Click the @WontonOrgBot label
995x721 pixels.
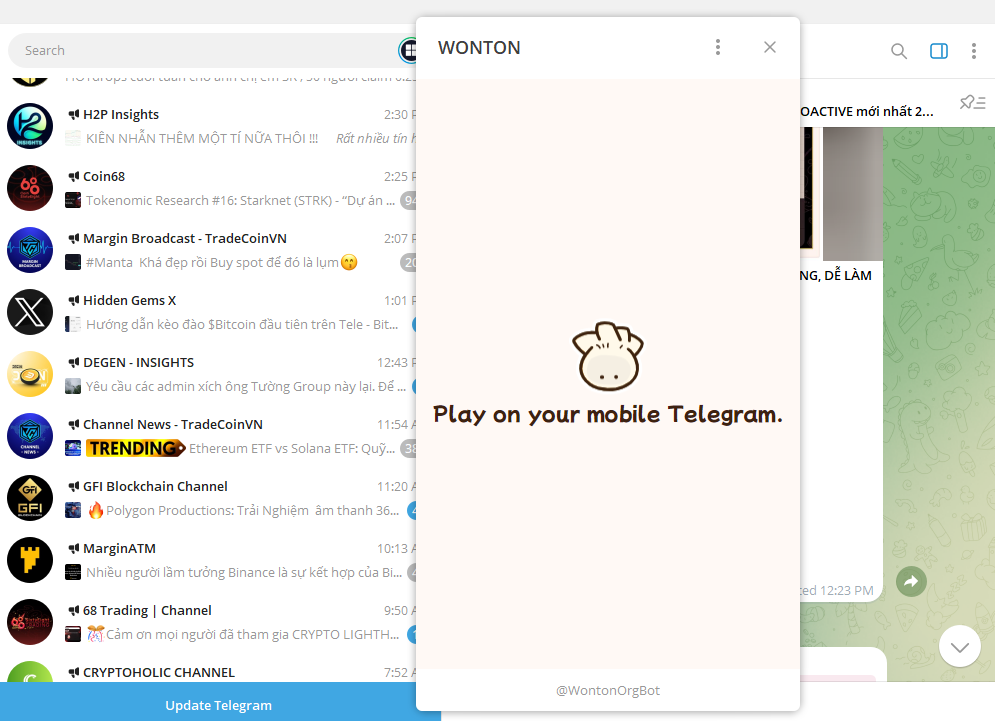tap(608, 690)
